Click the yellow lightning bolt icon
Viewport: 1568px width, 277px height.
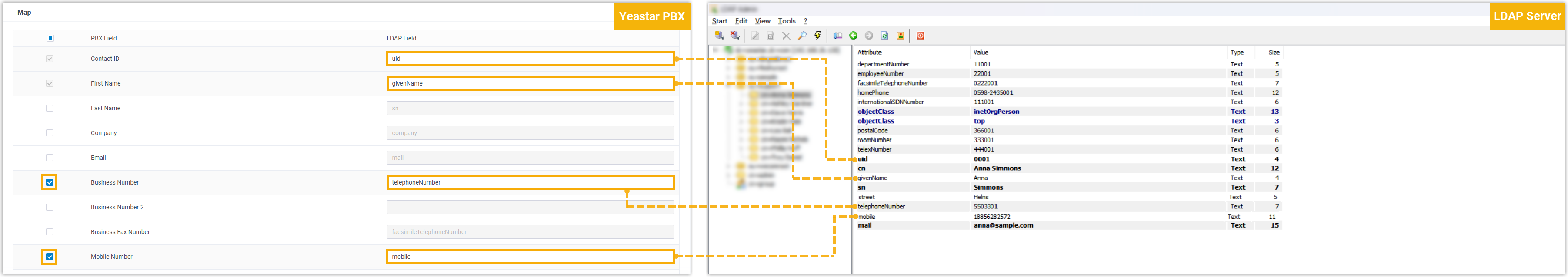[817, 36]
